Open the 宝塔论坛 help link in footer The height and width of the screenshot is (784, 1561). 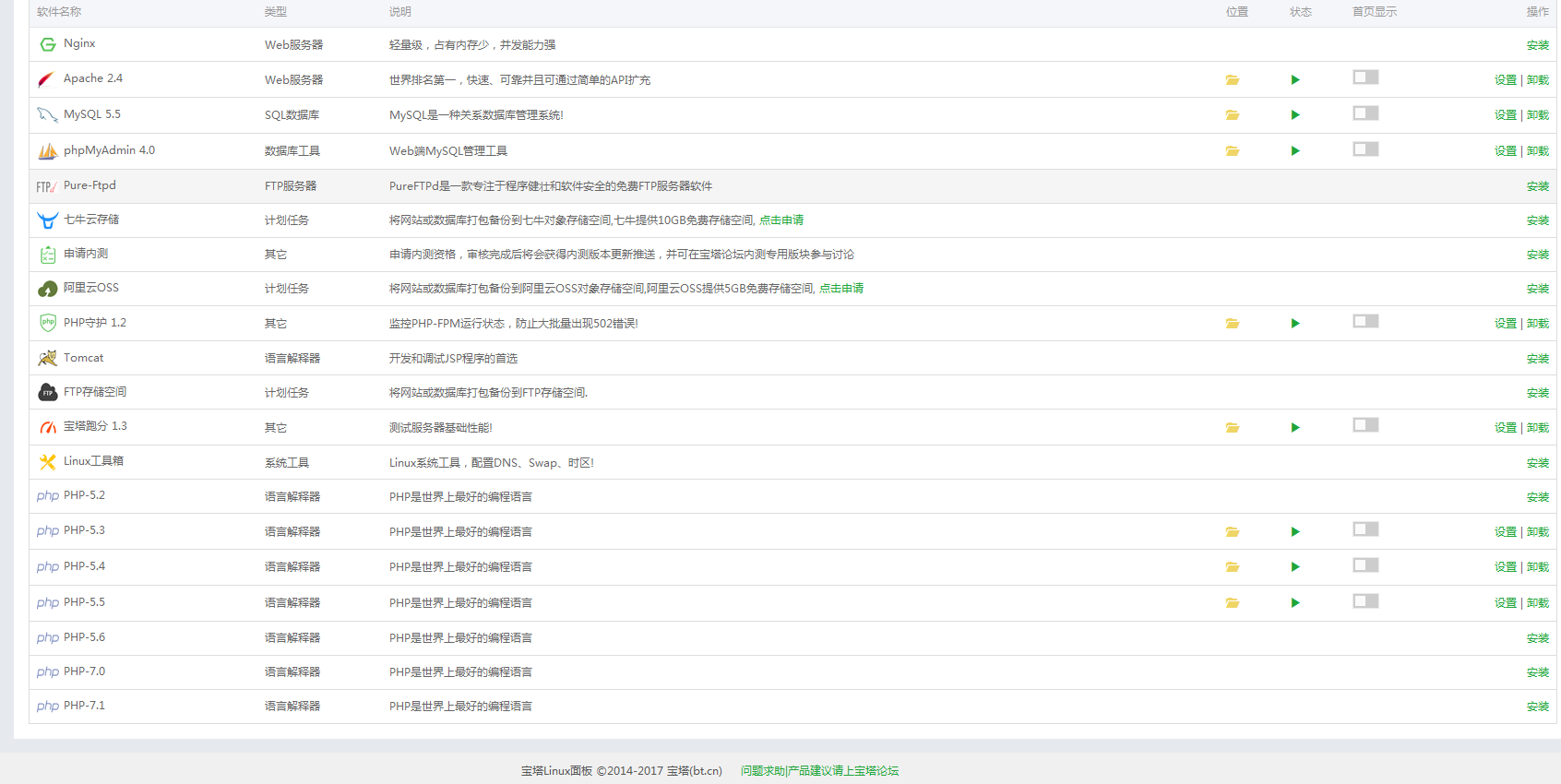click(819, 771)
